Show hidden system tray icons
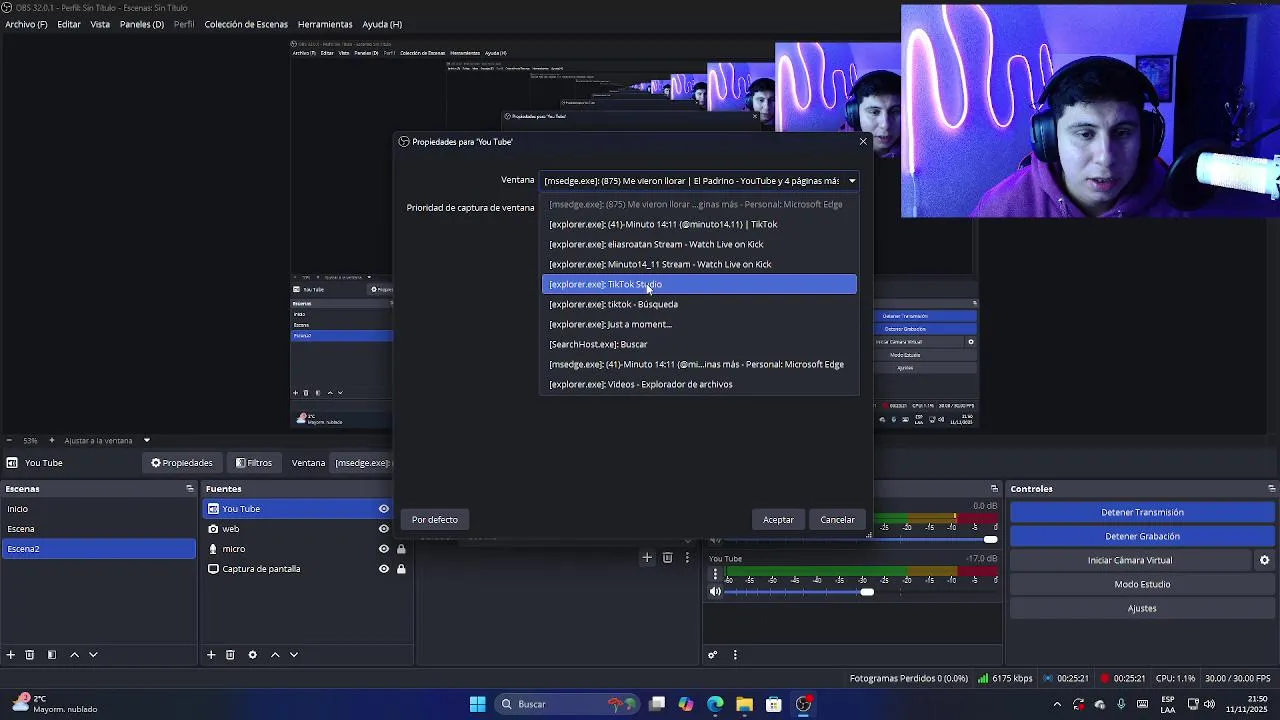The width and height of the screenshot is (1280, 720). pyautogui.click(x=1057, y=704)
